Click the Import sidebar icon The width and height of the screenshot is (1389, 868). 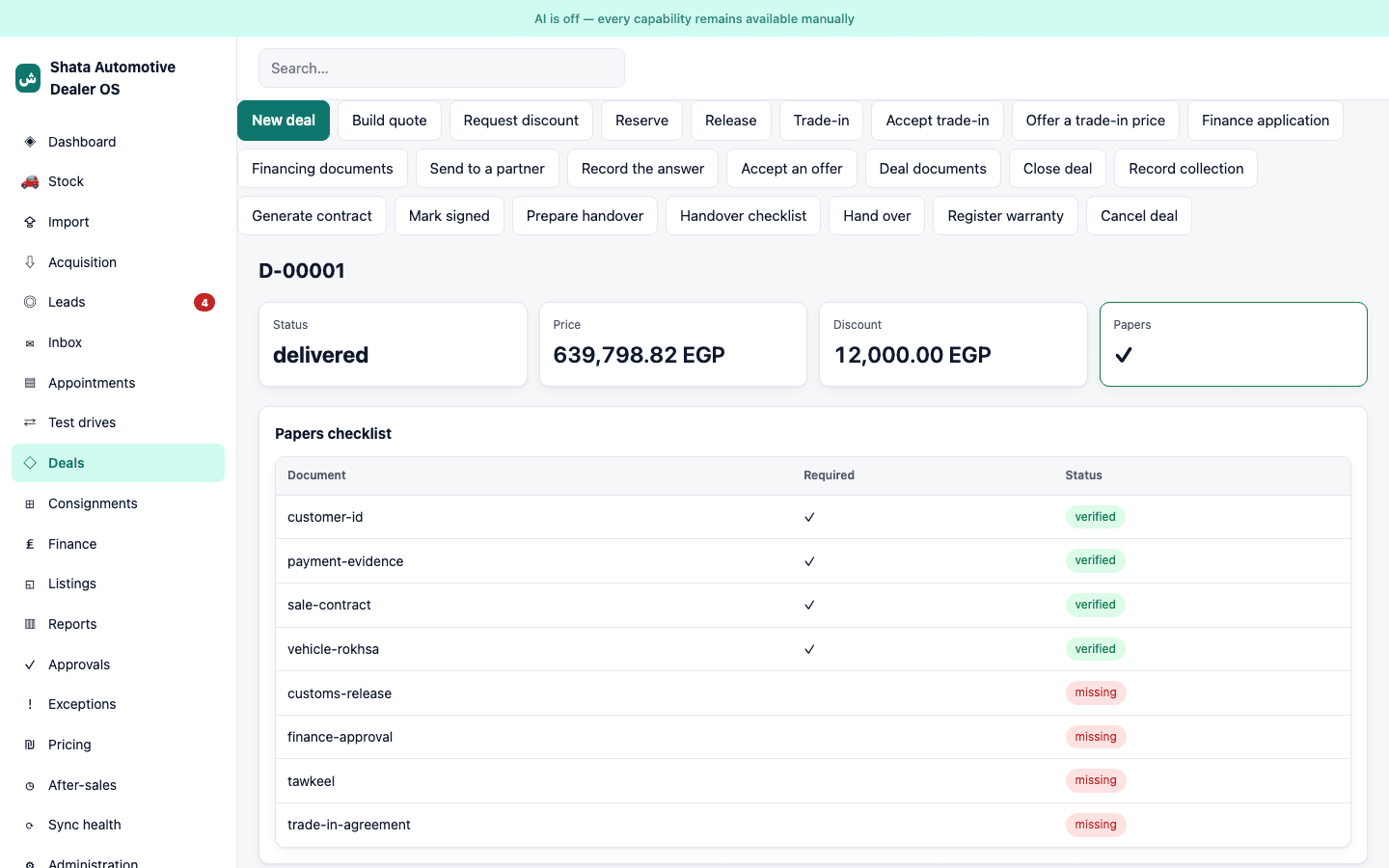click(x=30, y=222)
